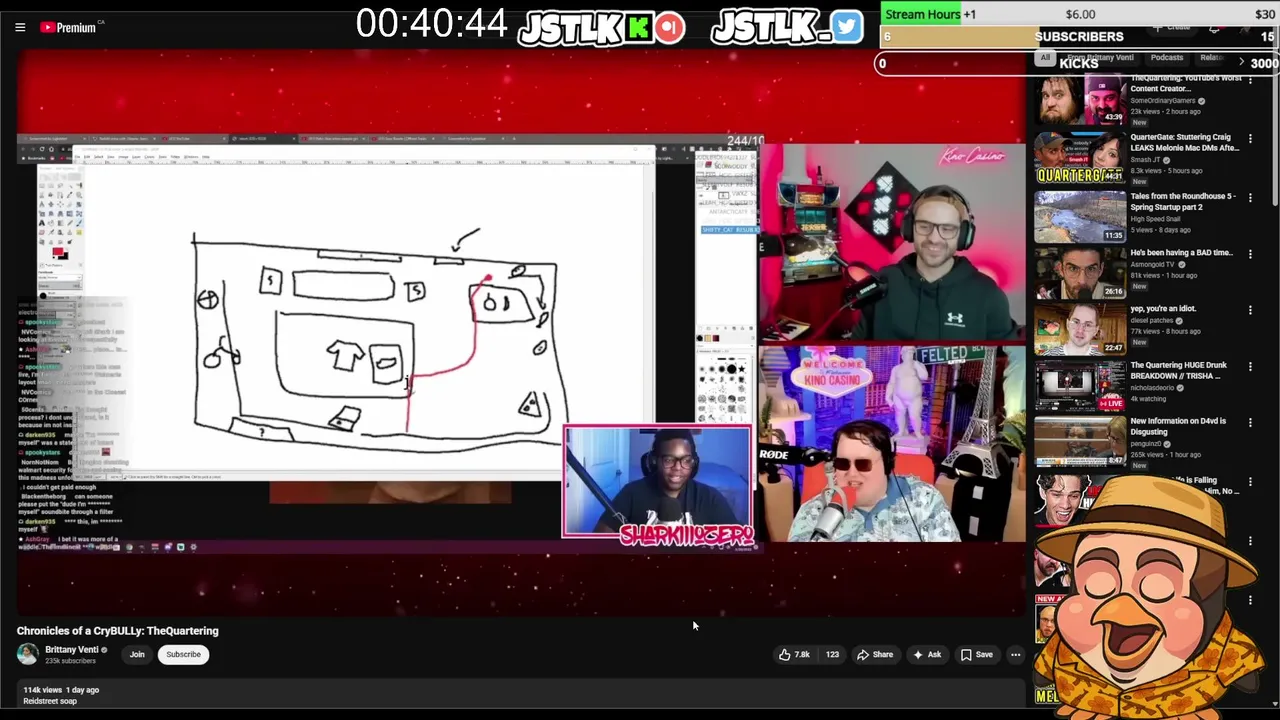Click video title Chronicles of a CryBULLy

click(117, 631)
